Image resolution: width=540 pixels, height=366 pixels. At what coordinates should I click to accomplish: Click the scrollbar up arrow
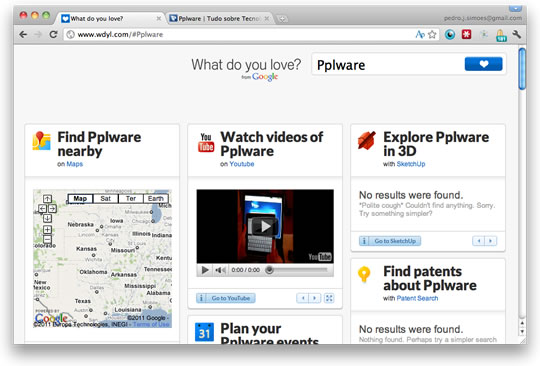tap(522, 323)
